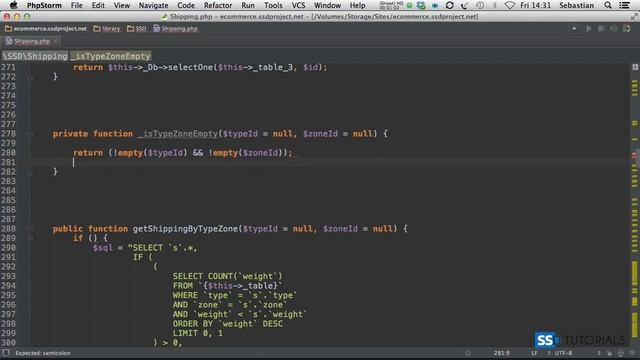Click the library folder breadcrumb
Screen dimensions: 640x360
point(107,29)
